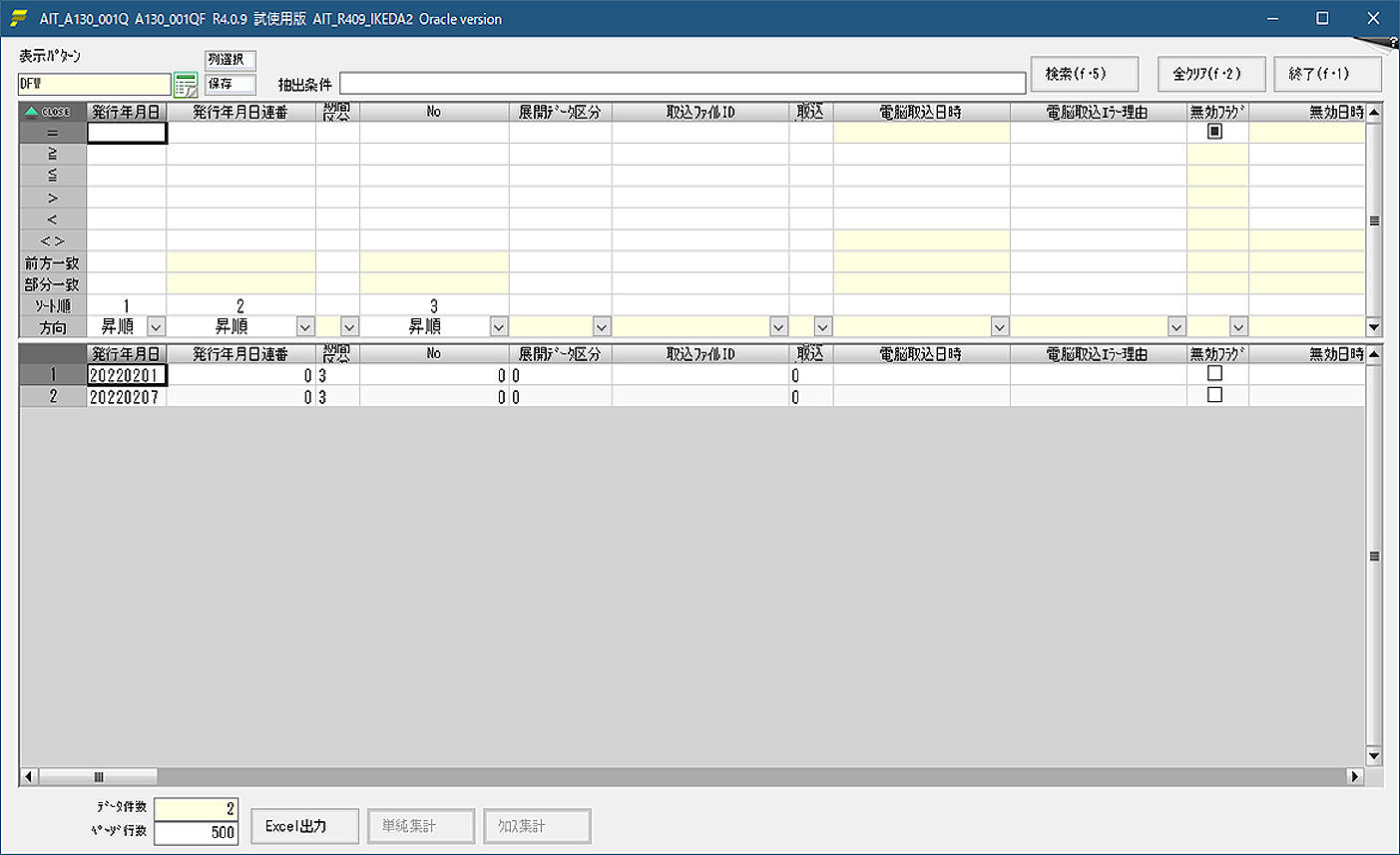Select the 前方一致 row header

53,263
